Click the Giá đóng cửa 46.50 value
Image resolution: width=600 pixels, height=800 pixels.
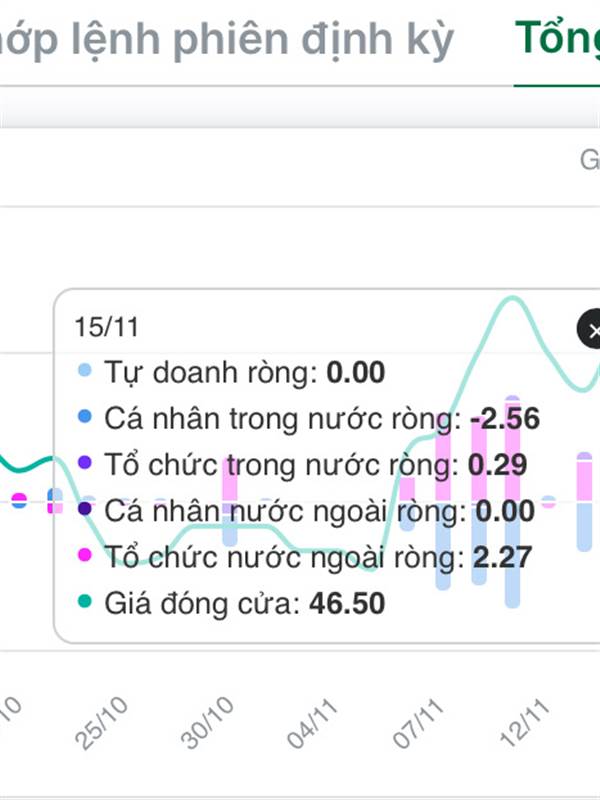tap(347, 603)
